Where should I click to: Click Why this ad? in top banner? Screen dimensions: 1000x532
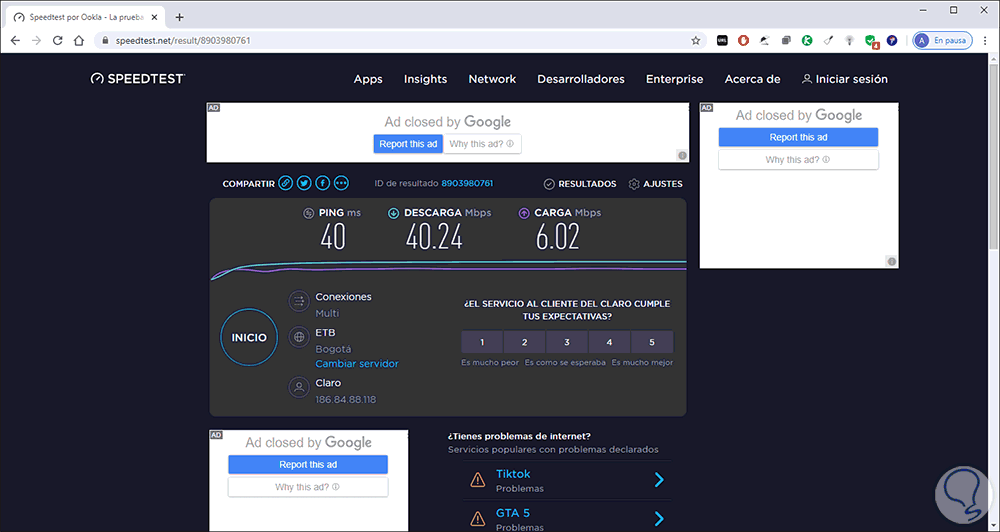pos(482,144)
